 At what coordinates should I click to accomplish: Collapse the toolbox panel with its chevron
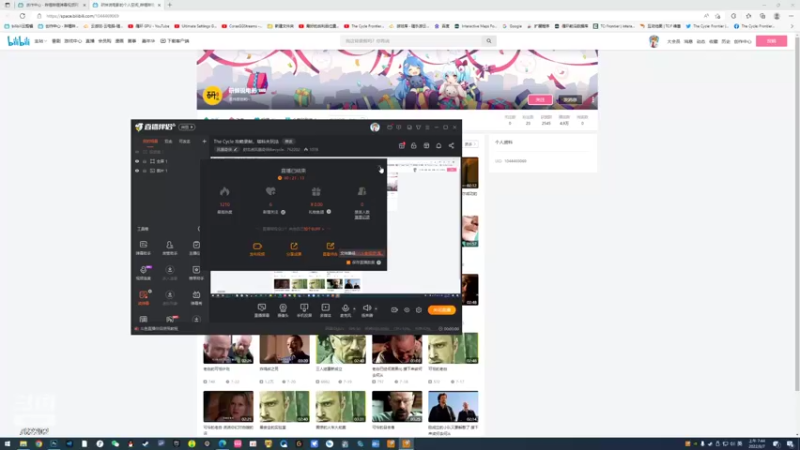click(198, 229)
